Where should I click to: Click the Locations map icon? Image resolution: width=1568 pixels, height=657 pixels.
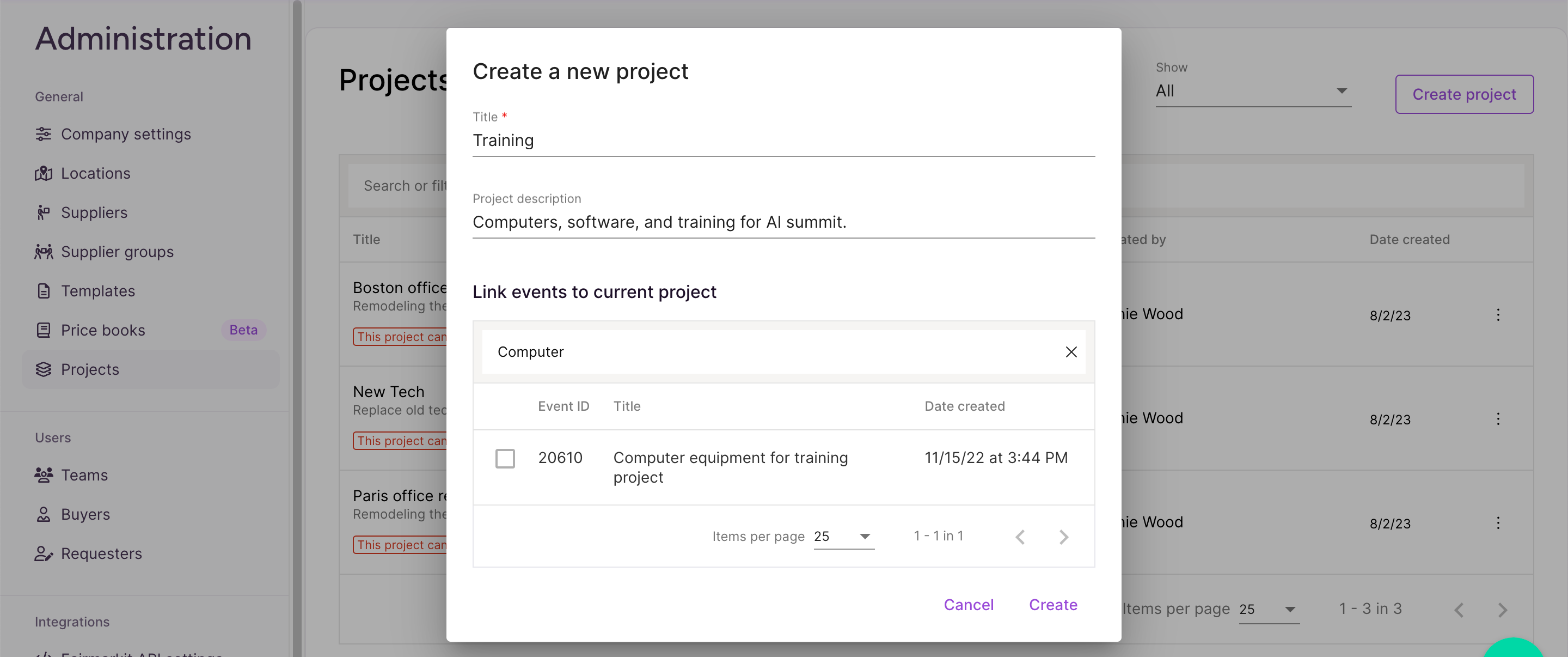coord(43,174)
